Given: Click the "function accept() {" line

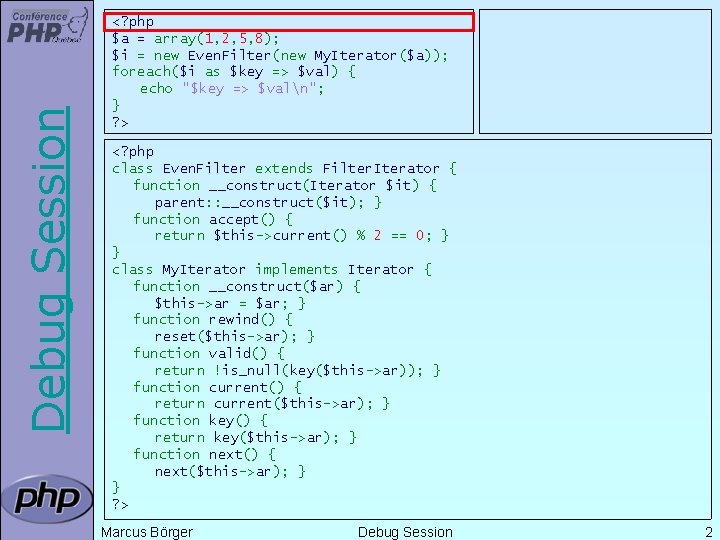Looking at the screenshot, I should (x=213, y=219).
